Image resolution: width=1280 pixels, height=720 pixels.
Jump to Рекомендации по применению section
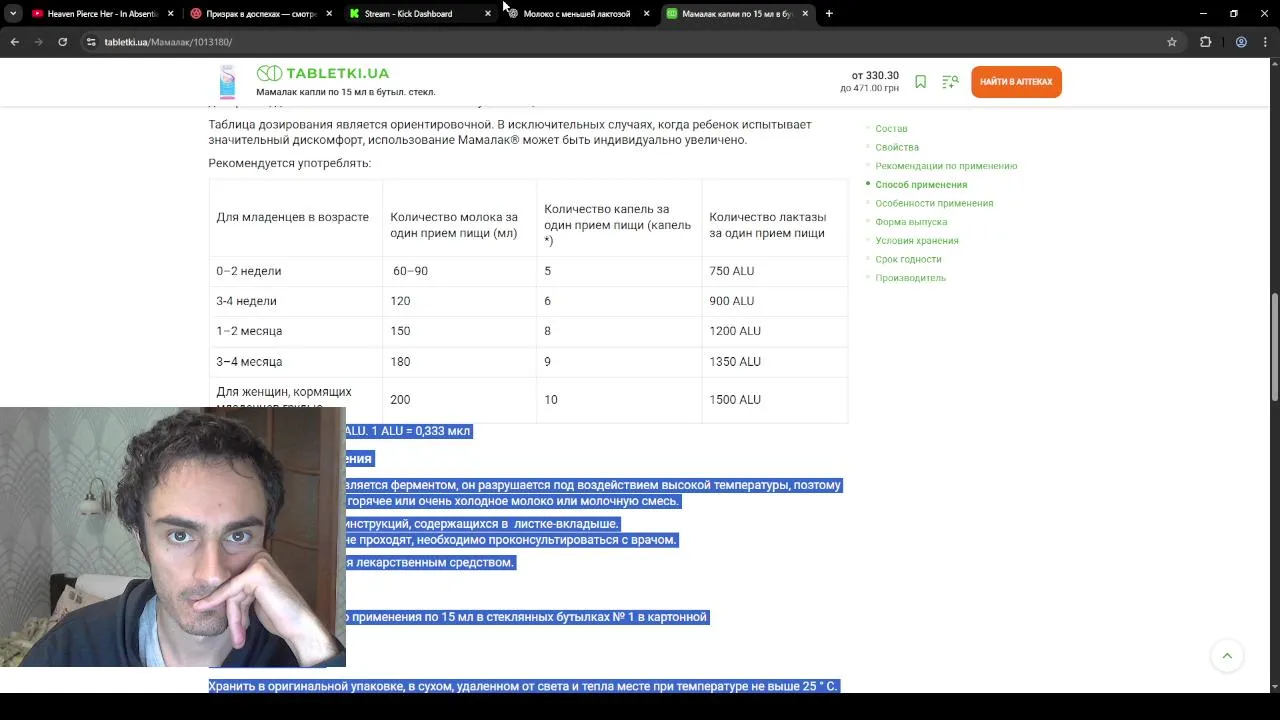[946, 166]
